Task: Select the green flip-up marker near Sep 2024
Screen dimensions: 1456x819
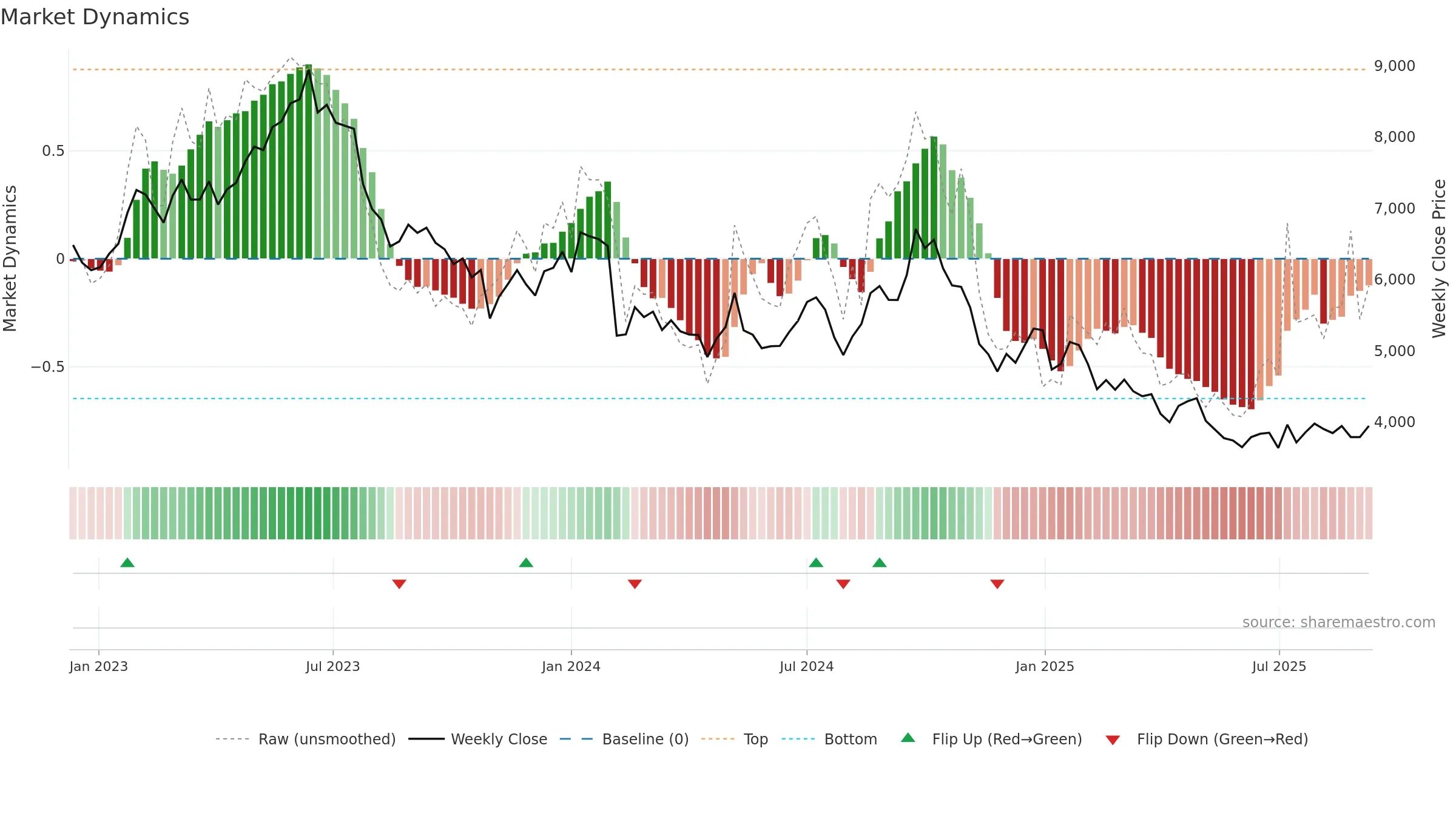Action: pyautogui.click(x=880, y=563)
